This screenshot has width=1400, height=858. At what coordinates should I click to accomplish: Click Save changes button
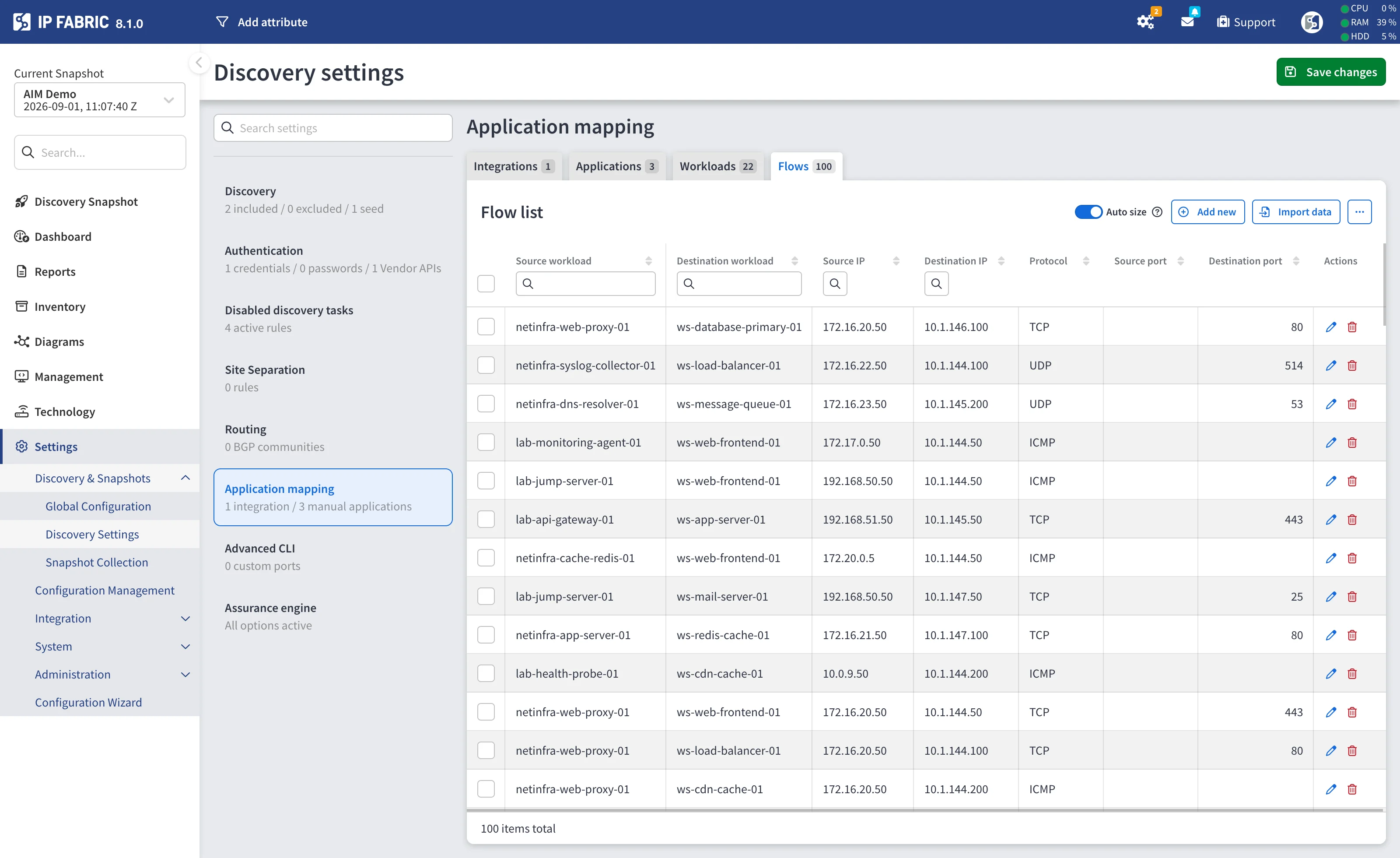click(1331, 72)
